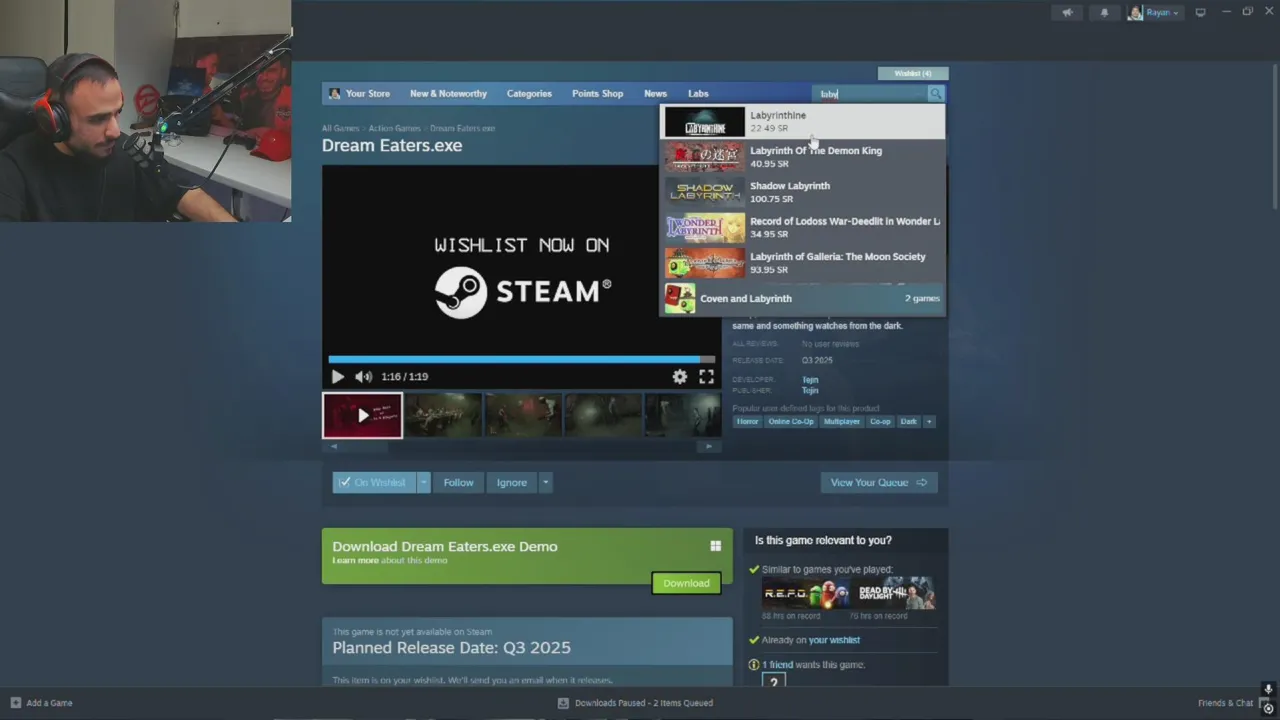Click the Tejn publisher link
1280x720 pixels.
[810, 391]
